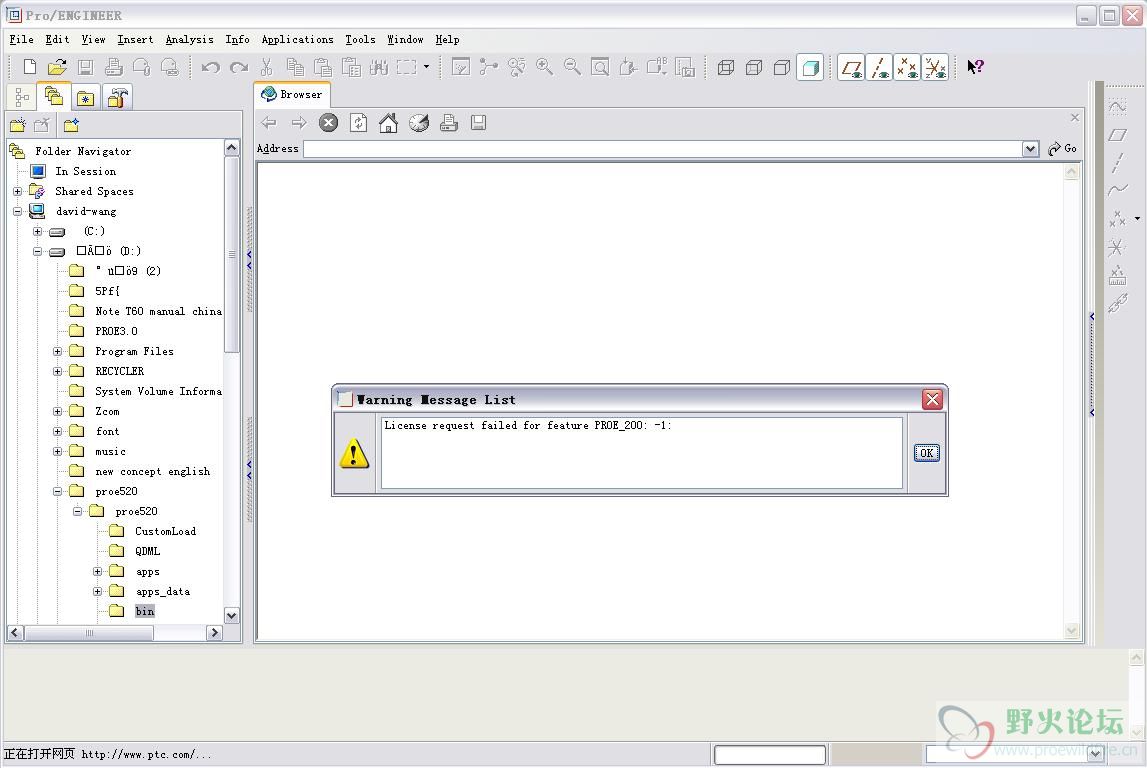Click the Folder Navigator scroll down arrow

(x=231, y=616)
